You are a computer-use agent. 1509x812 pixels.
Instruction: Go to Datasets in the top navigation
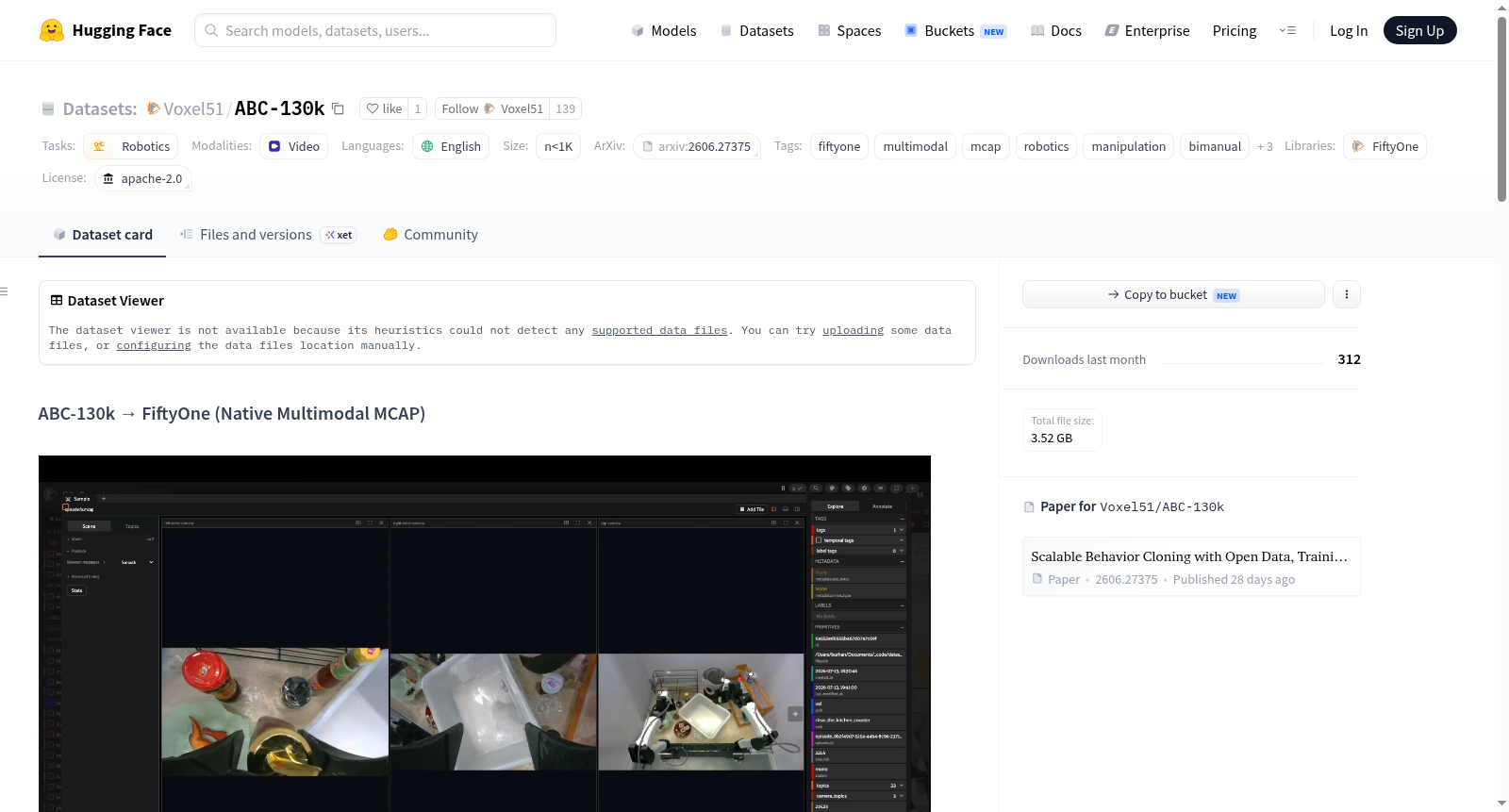point(757,31)
